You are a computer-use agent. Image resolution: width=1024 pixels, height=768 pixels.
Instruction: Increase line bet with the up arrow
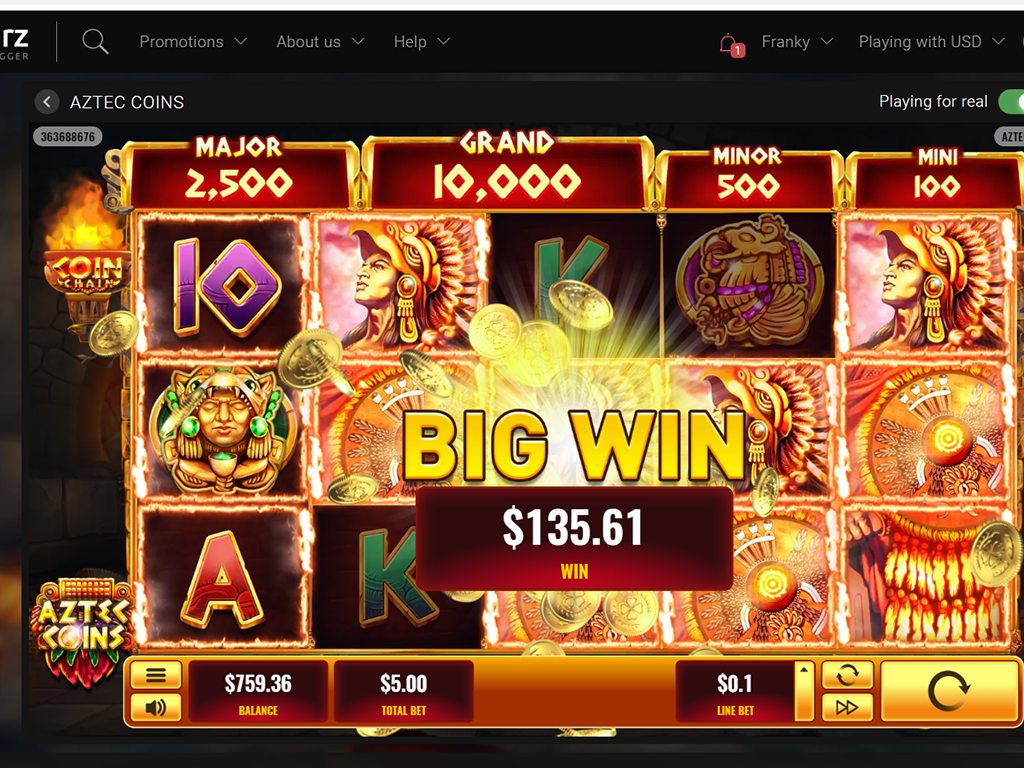click(x=804, y=671)
